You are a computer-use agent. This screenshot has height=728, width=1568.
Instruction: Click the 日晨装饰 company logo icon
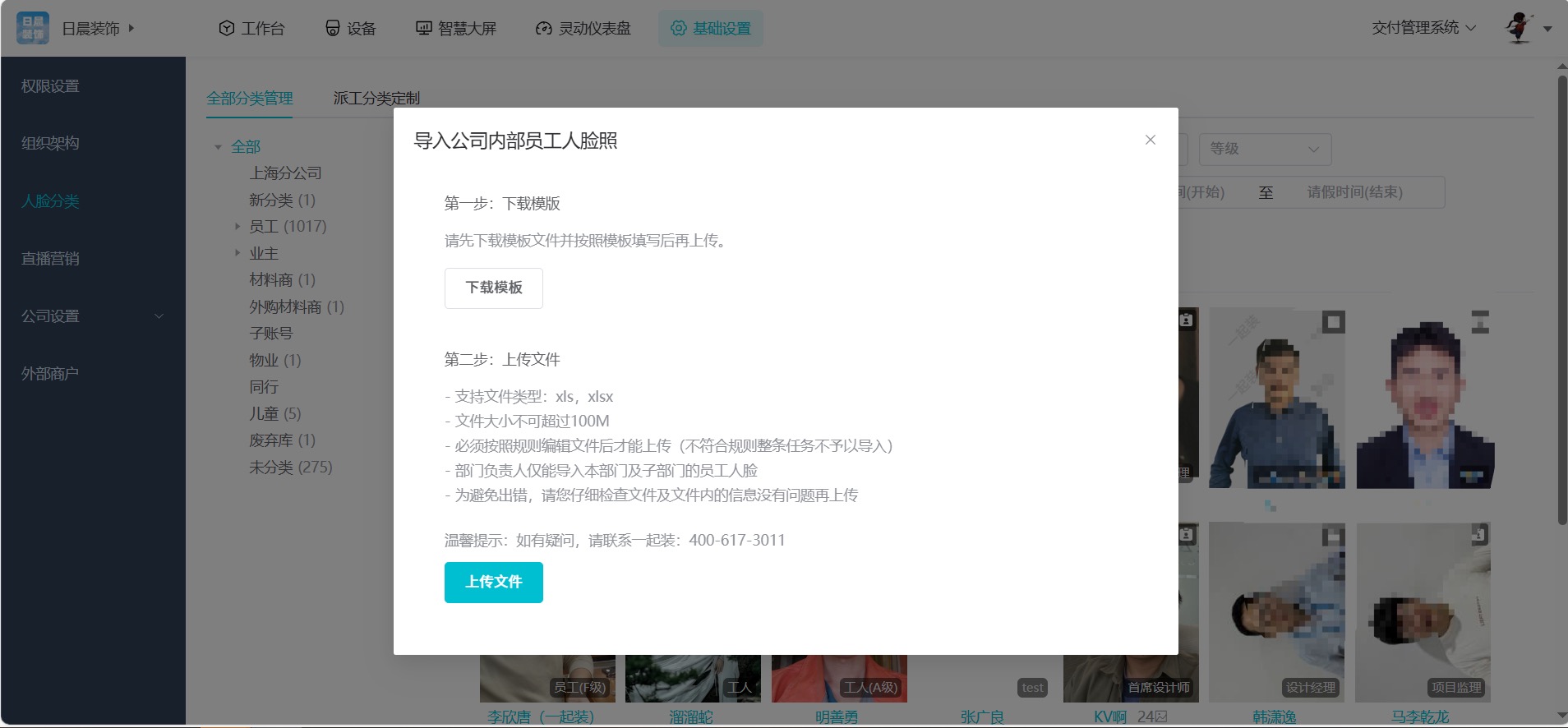(33, 28)
